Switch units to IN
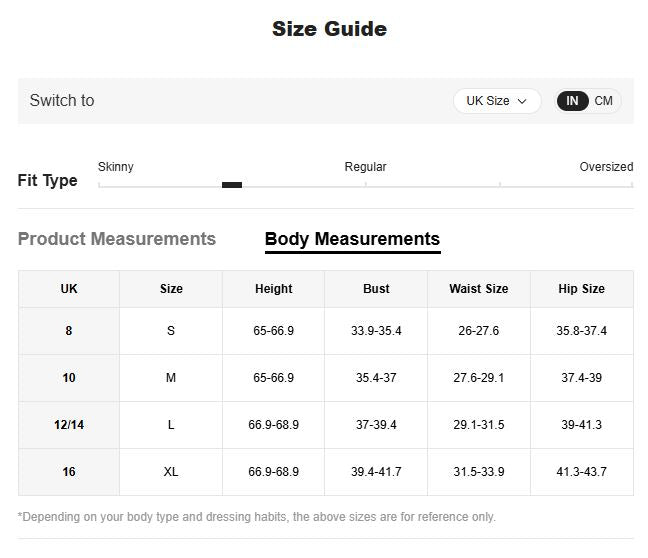This screenshot has height=558, width=648. point(572,101)
